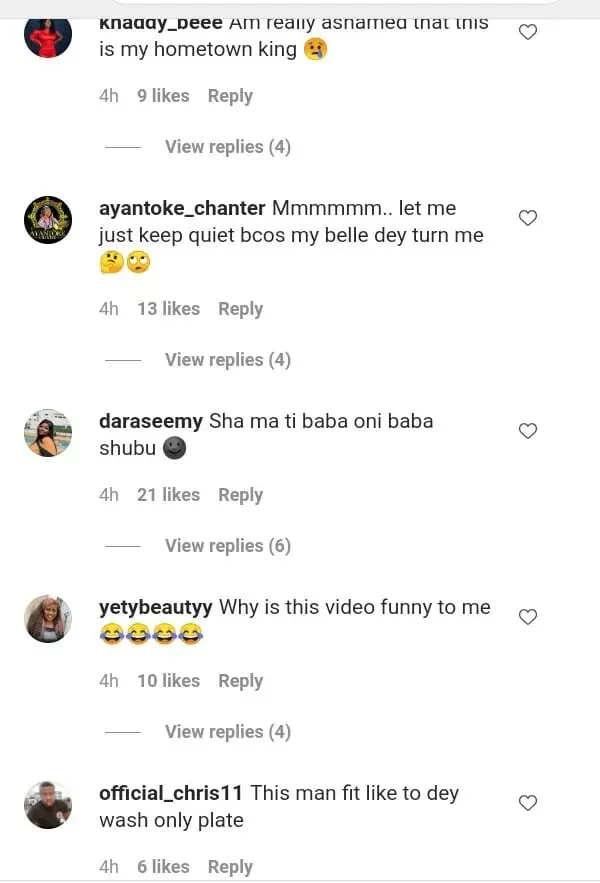
Task: Show the 6 replies under daraseemy's comment
Action: 227,546
